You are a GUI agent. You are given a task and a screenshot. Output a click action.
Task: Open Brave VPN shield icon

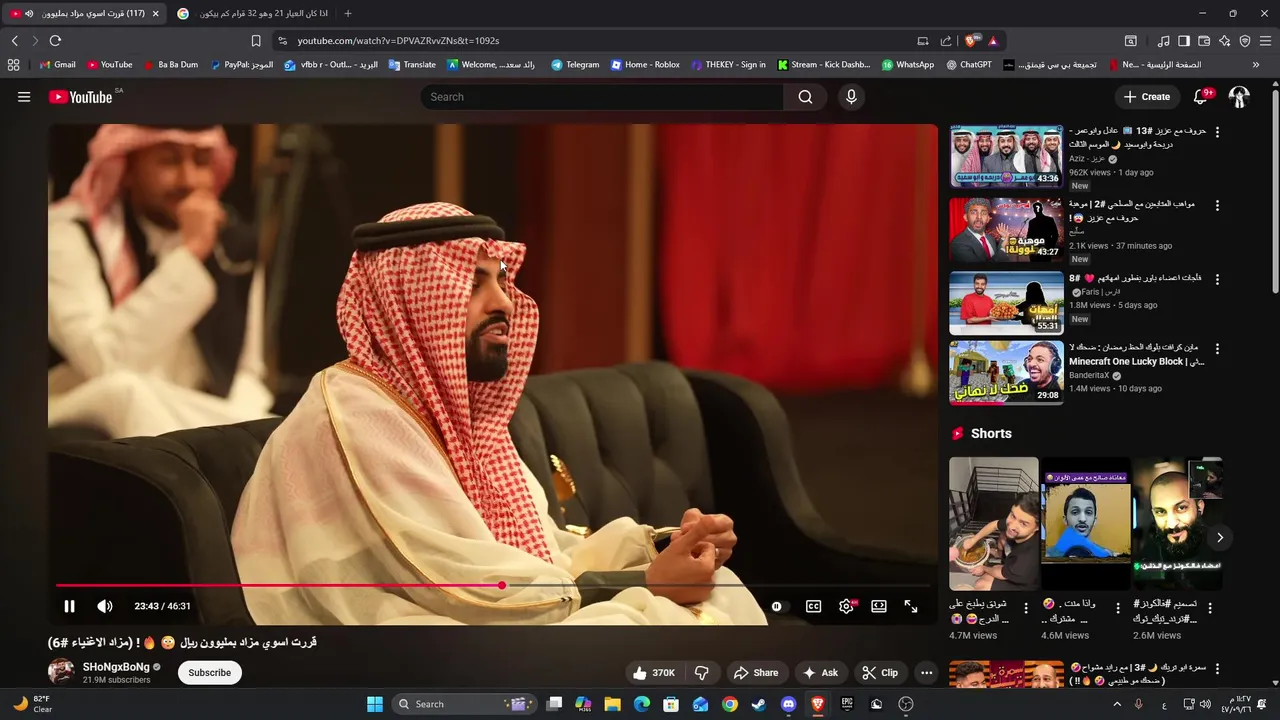click(x=1245, y=41)
